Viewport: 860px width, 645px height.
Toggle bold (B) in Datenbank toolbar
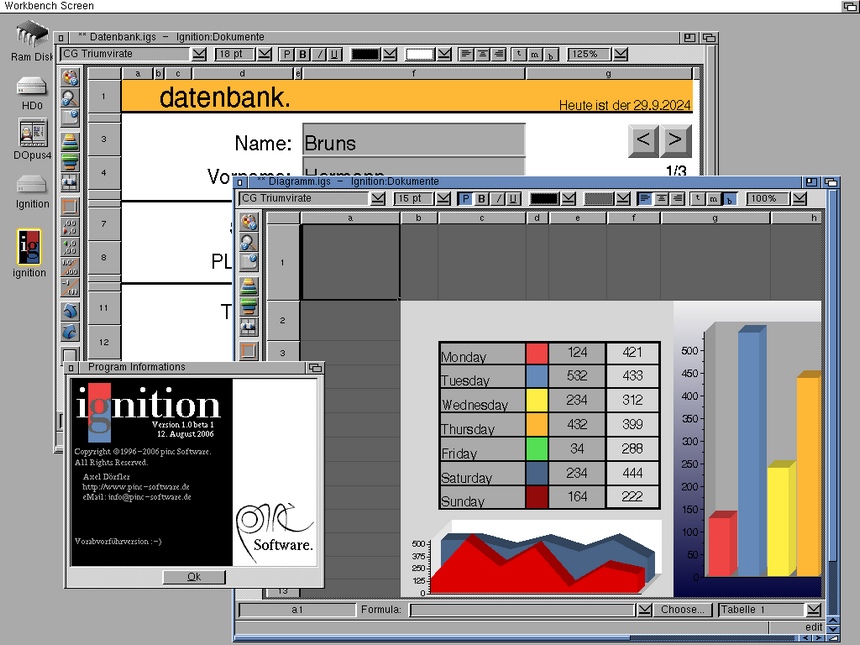coord(302,54)
